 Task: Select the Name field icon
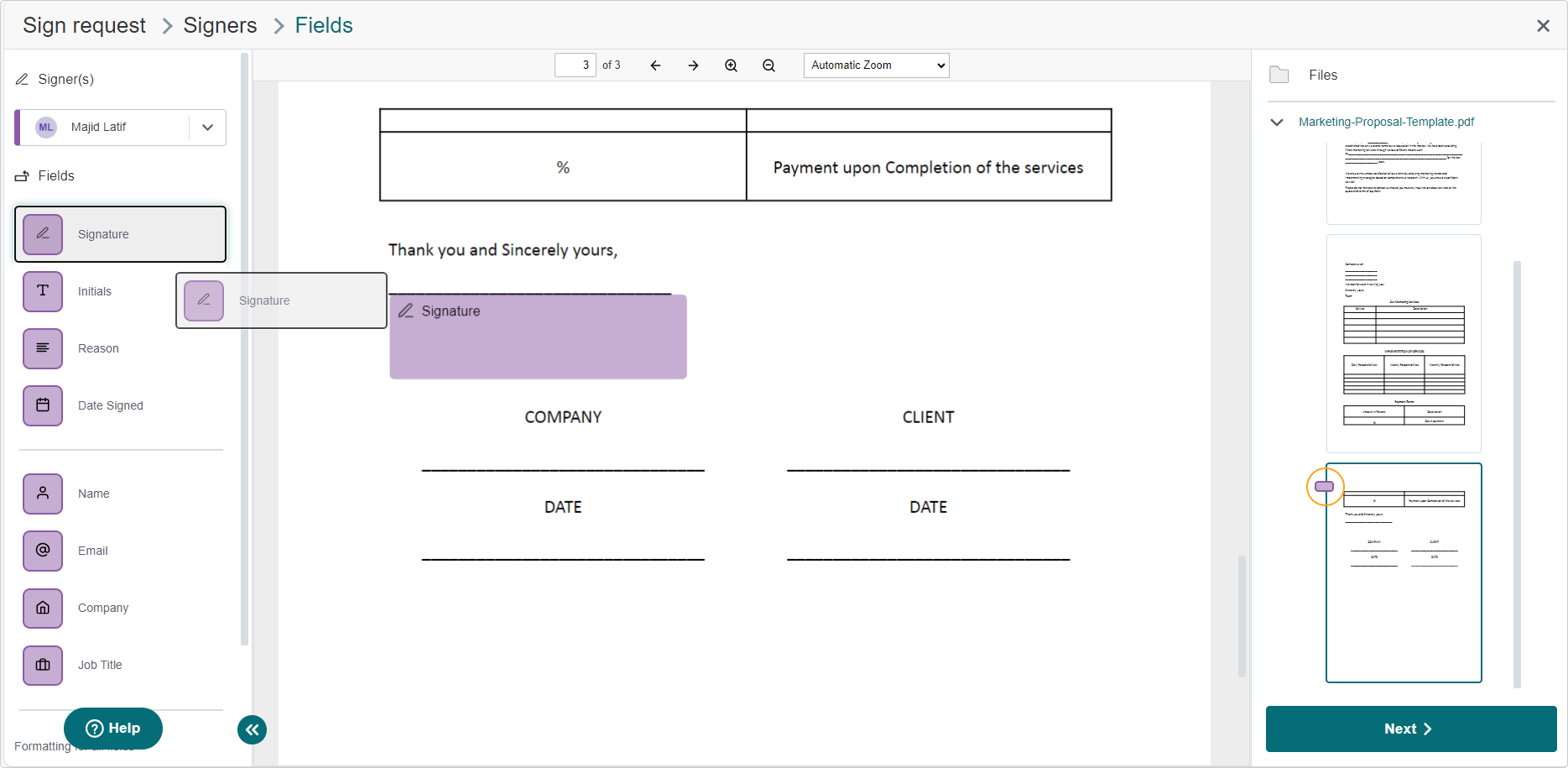pos(43,494)
